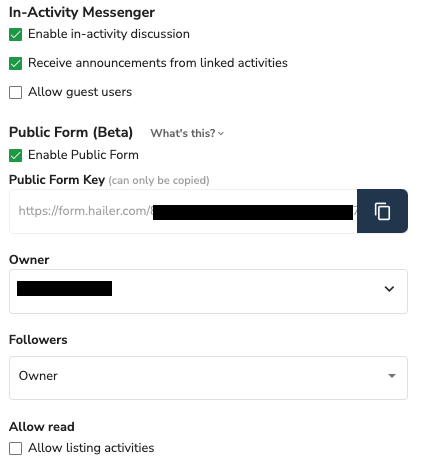The height and width of the screenshot is (466, 432).
Task: Click the In-Activity Messenger heading
Action: pyautogui.click(x=82, y=12)
